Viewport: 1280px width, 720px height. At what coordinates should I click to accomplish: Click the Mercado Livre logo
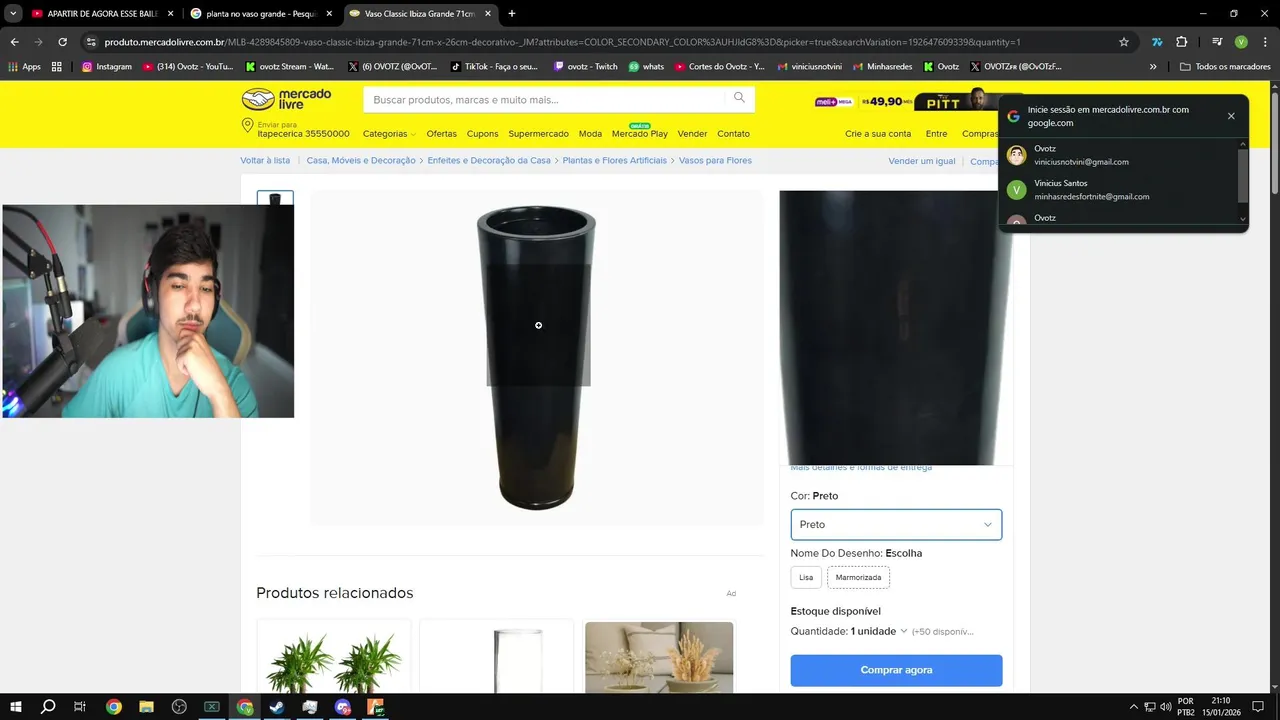286,99
